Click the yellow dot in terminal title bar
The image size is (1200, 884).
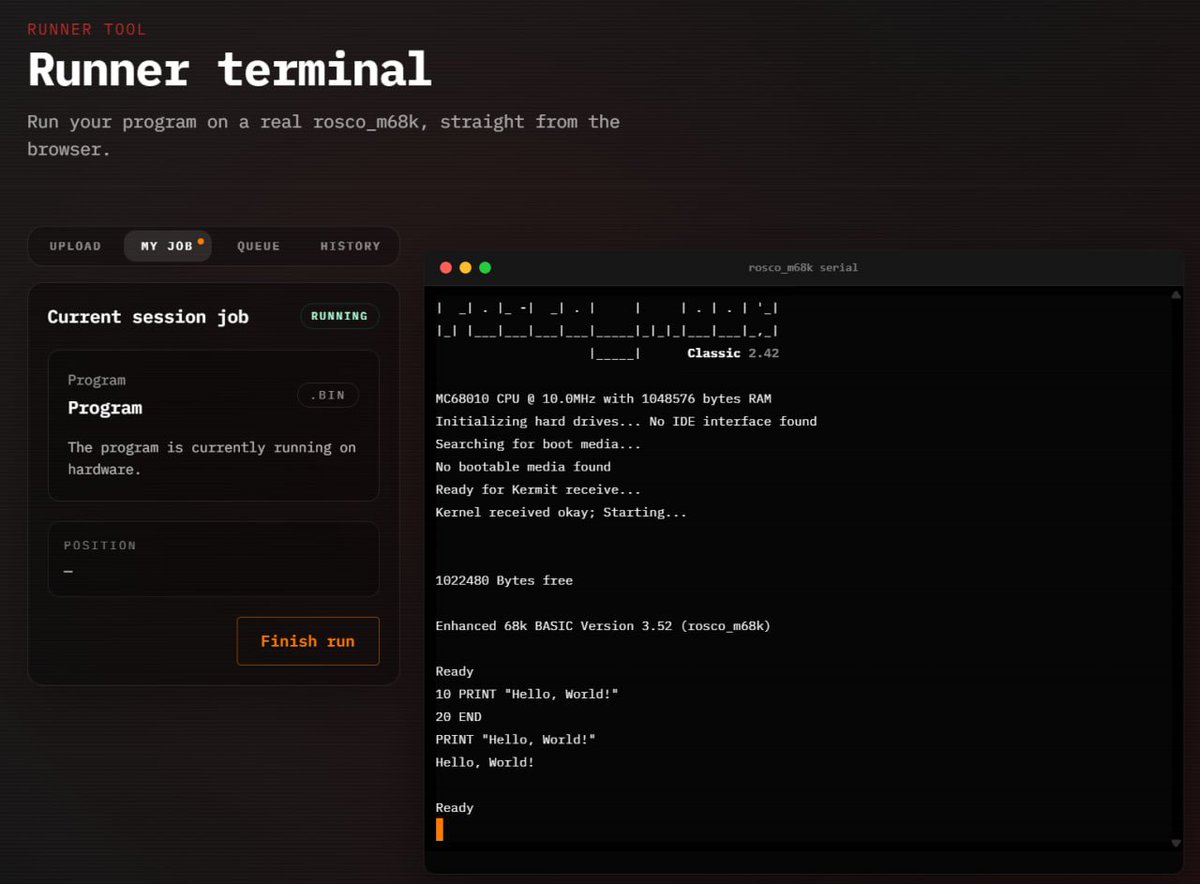coord(465,268)
